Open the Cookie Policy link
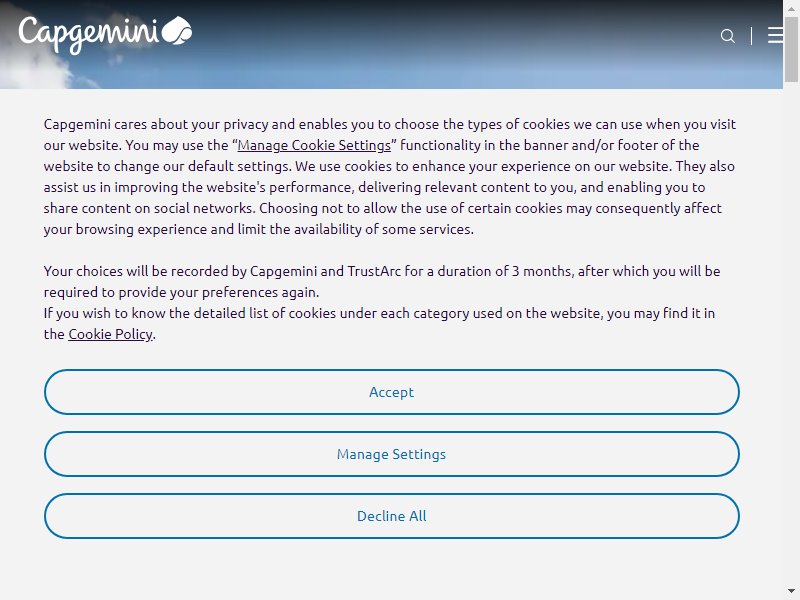Screen dimensions: 800x600 coord(110,334)
